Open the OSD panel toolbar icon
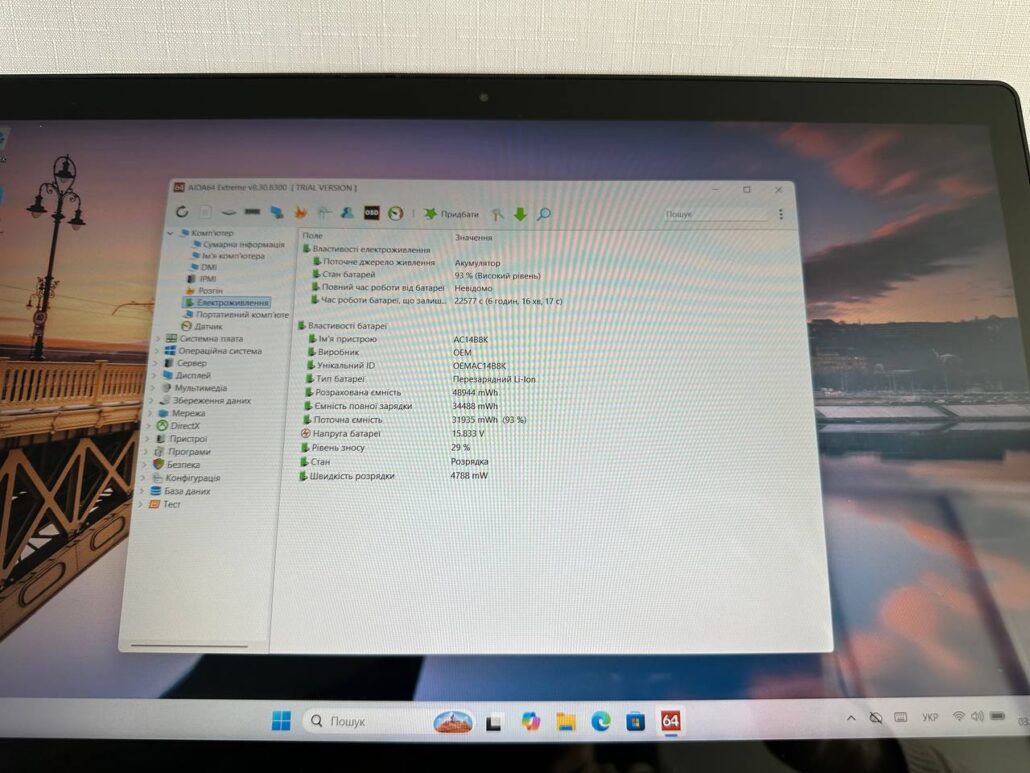1030x773 pixels. point(372,213)
